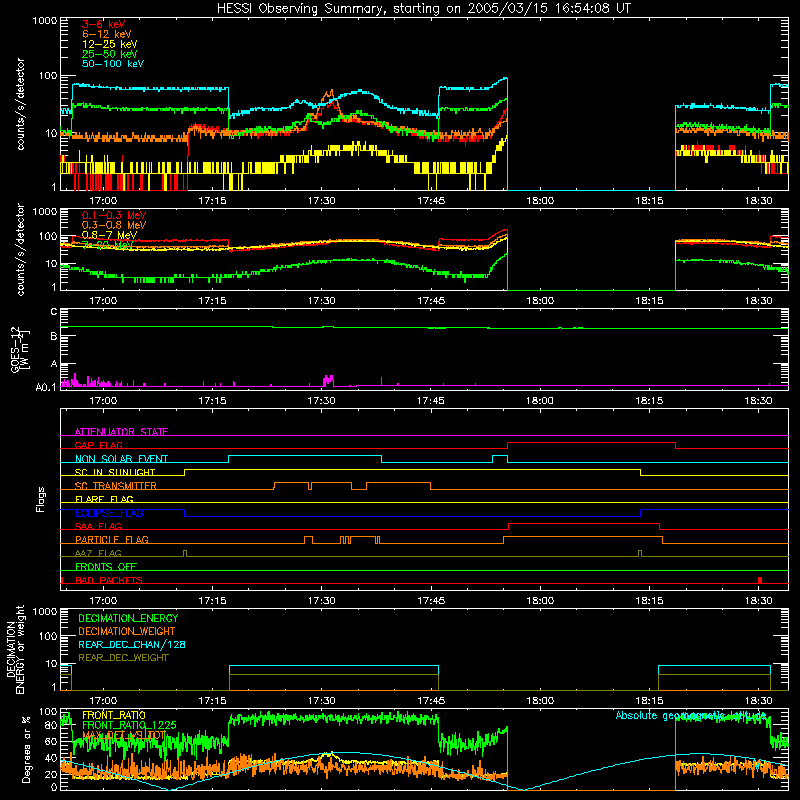Click the 17:00 tick label under the top keV panel
This screenshot has height=800, width=800.
(x=103, y=201)
